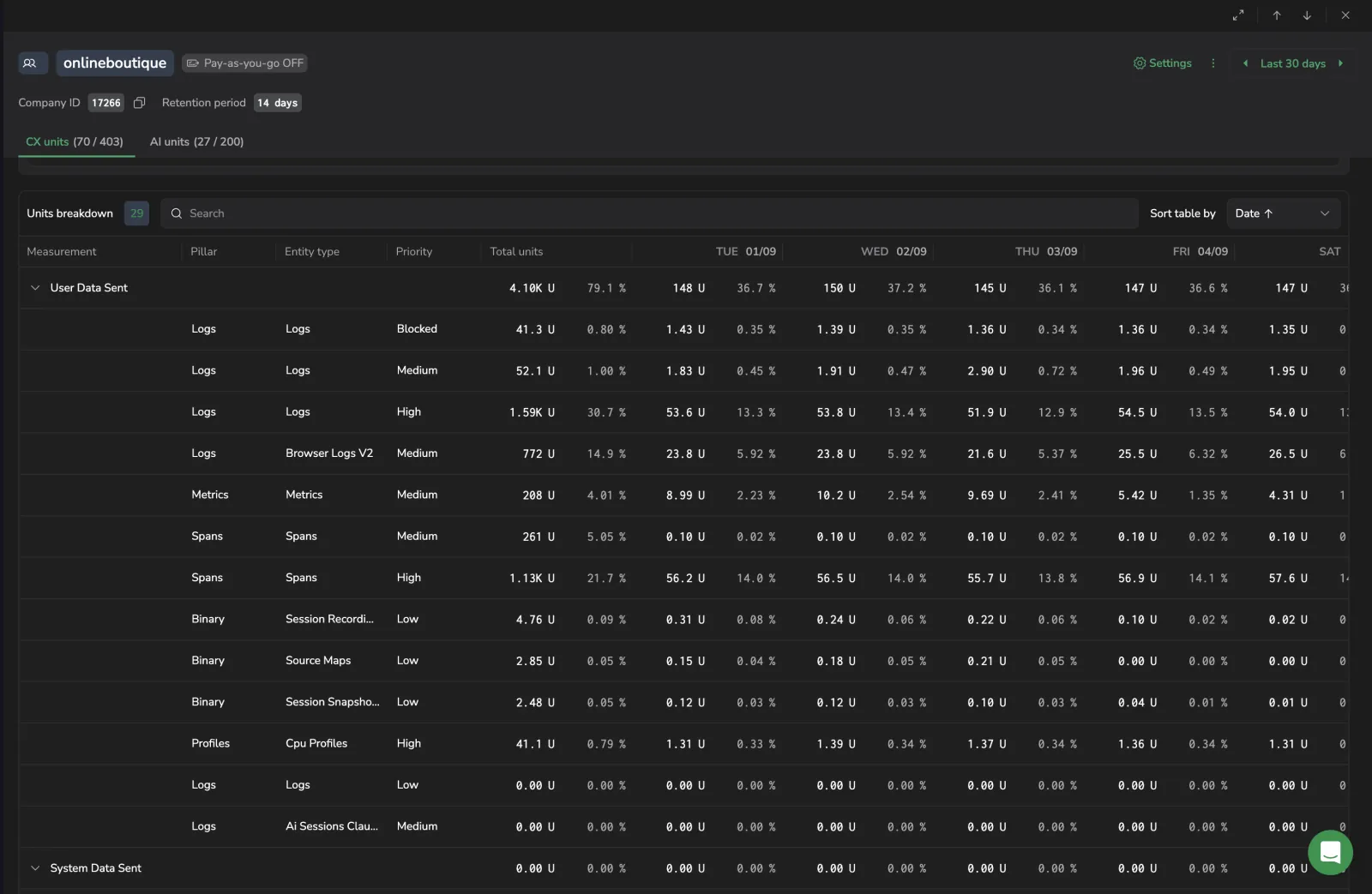1372x894 pixels.
Task: Click the Session Snapsho... entity cell
Action: click(332, 702)
